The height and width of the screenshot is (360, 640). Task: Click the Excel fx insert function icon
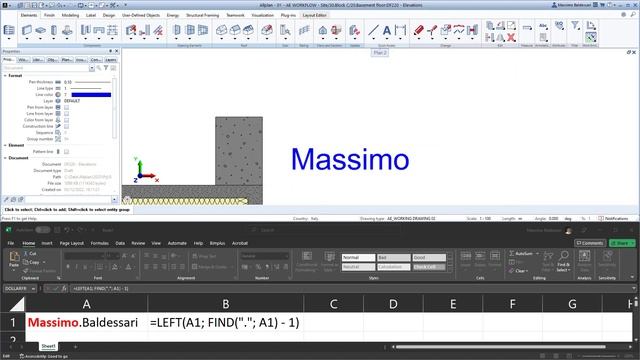[64, 289]
